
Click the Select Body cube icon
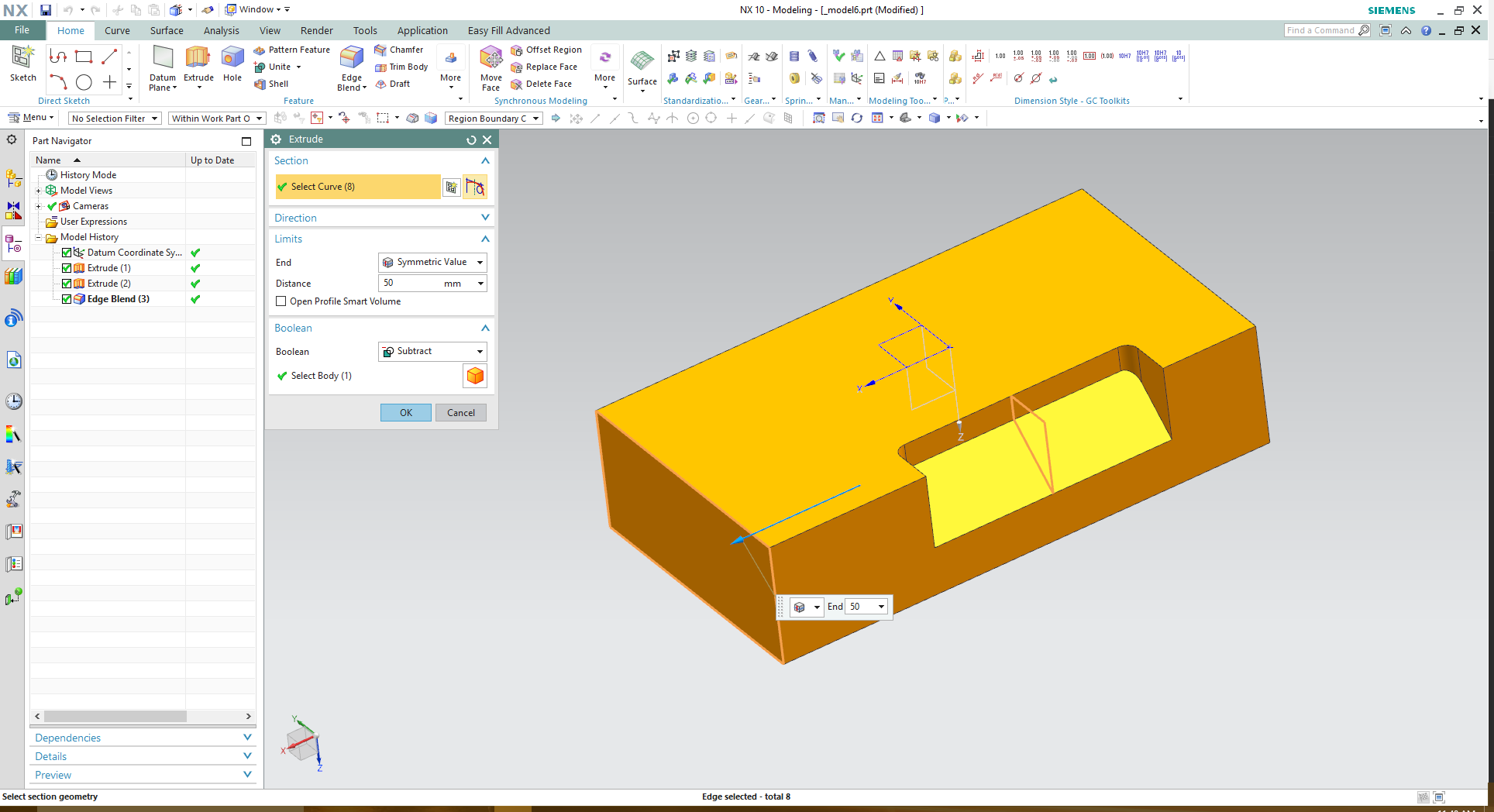(x=475, y=376)
